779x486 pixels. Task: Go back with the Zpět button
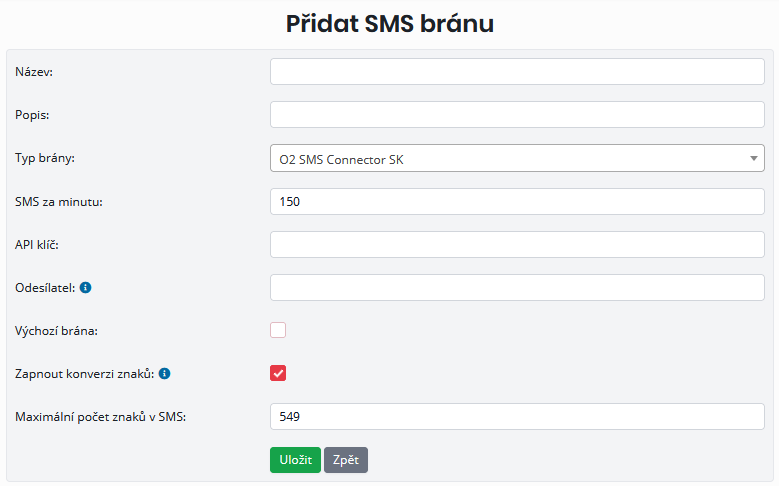[x=345, y=460]
